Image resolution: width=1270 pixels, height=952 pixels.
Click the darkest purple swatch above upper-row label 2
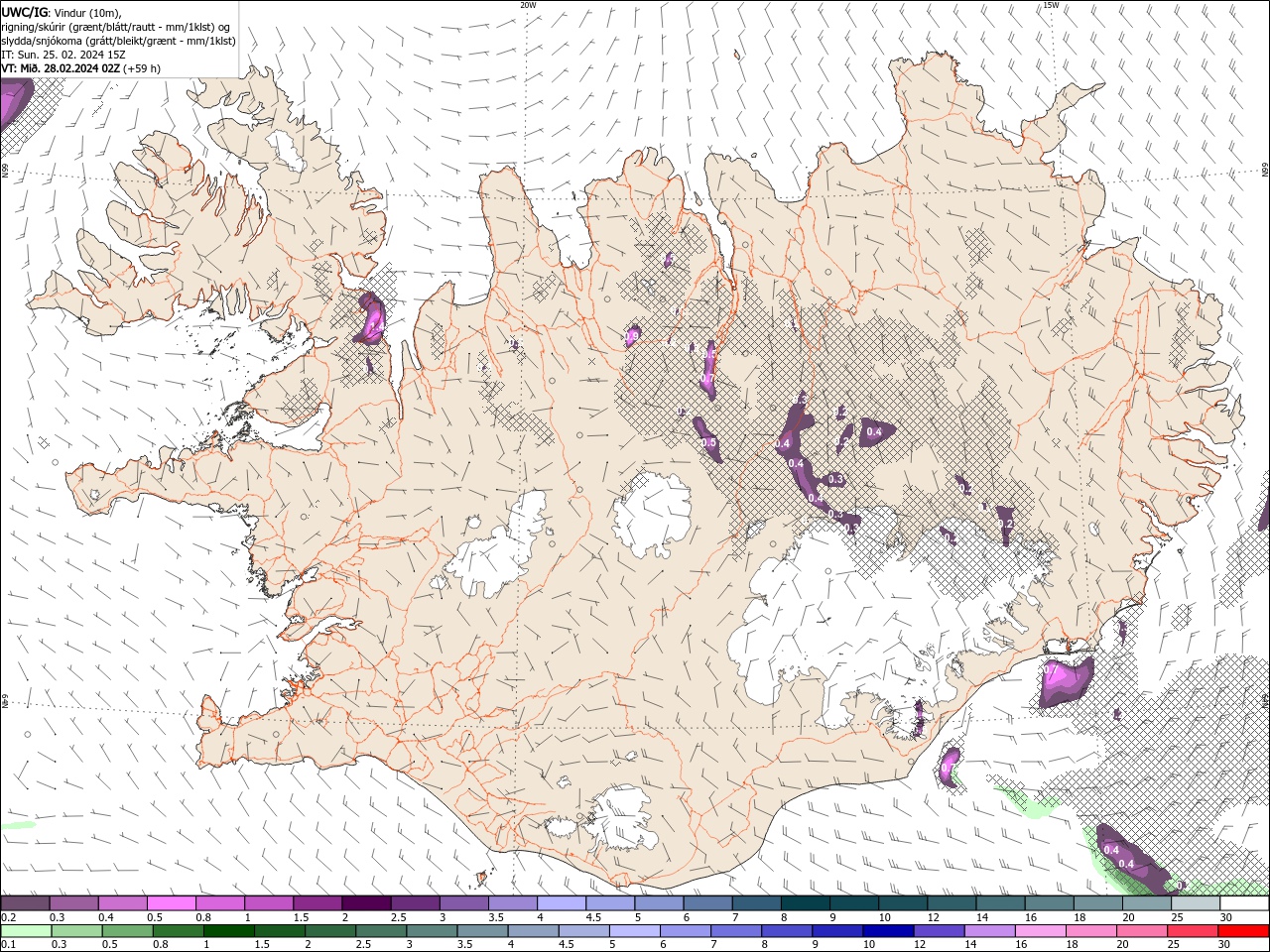coord(365,903)
